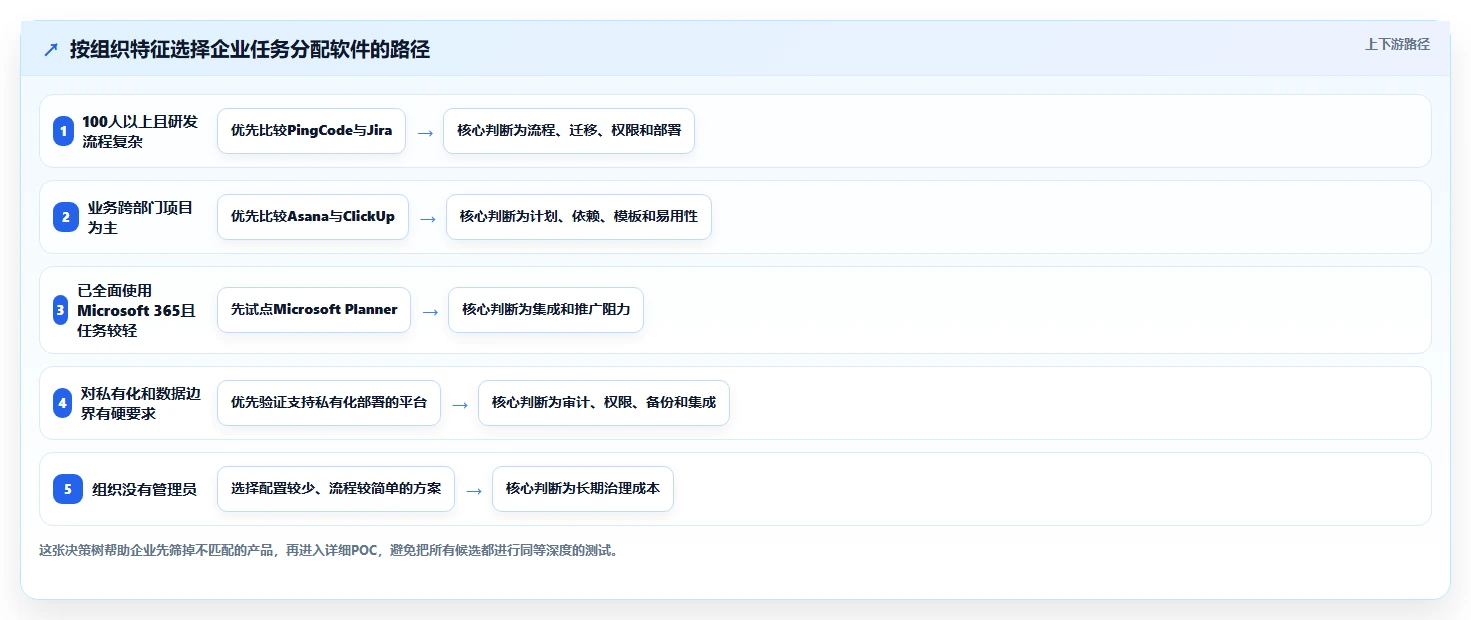Click the 核心判断为长期治理成本 box
Image resolution: width=1471 pixels, height=620 pixels.
[583, 489]
